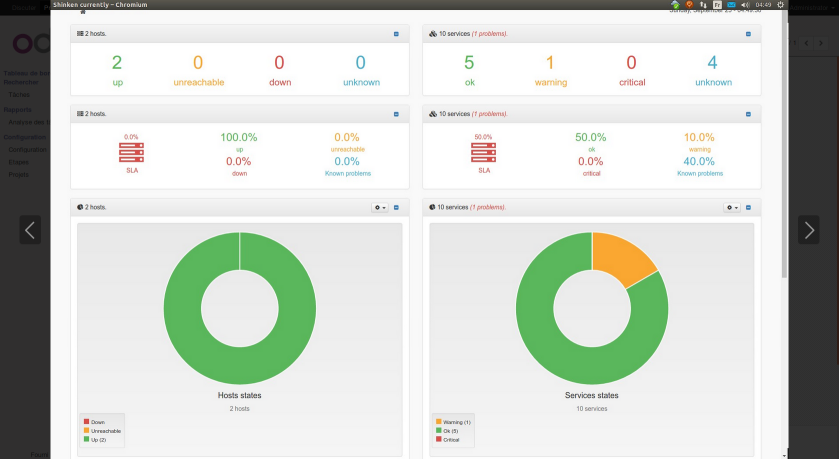The height and width of the screenshot is (459, 839).
Task: Go to the previous image with the left arrow
Action: pyautogui.click(x=30, y=230)
